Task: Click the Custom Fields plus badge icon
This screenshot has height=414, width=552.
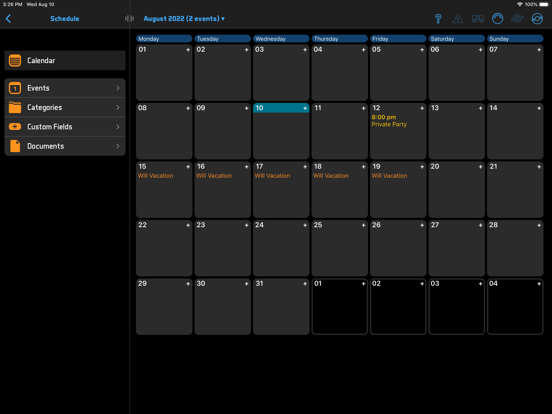Action: point(15,127)
